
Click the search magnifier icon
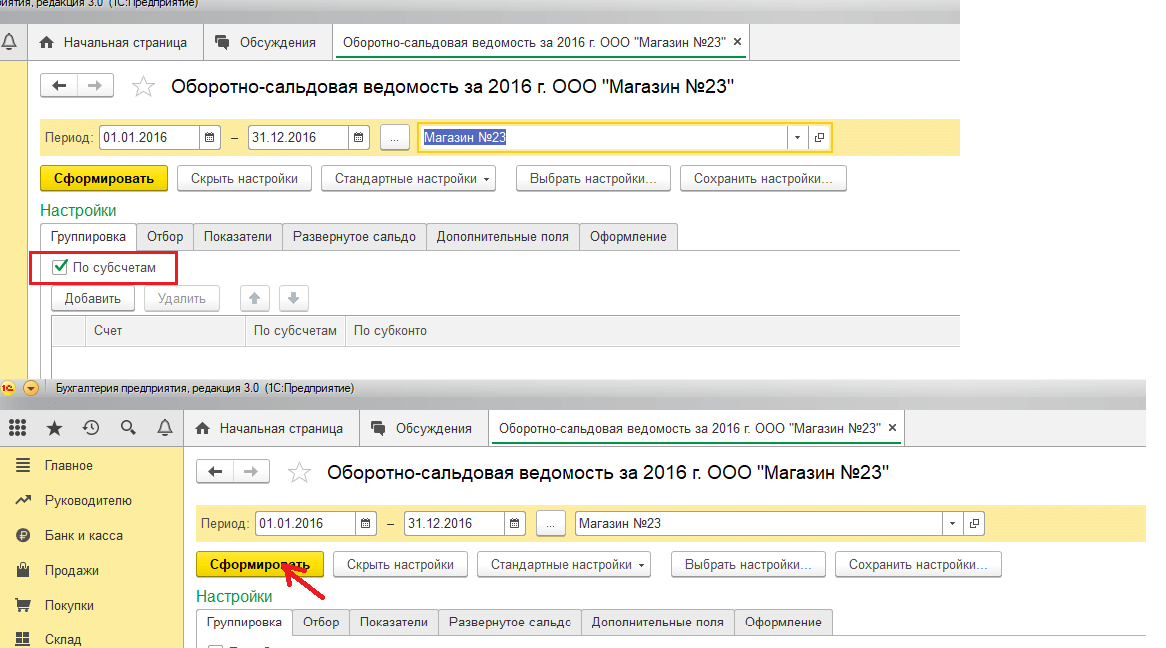(128, 428)
